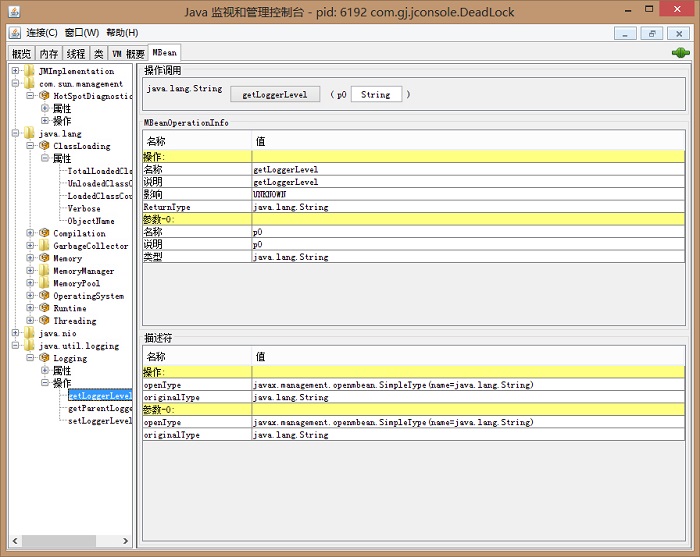Click the OperatingSystem MBean icon
700x557 pixels.
point(44,295)
